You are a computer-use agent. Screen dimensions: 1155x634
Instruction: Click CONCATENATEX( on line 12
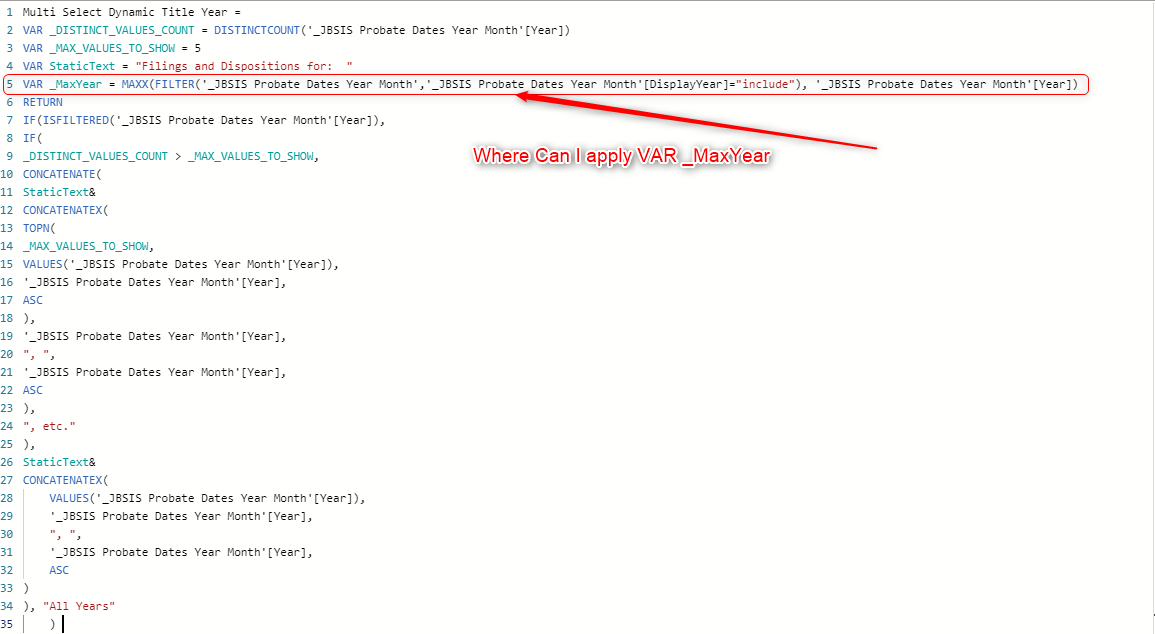[x=66, y=210]
